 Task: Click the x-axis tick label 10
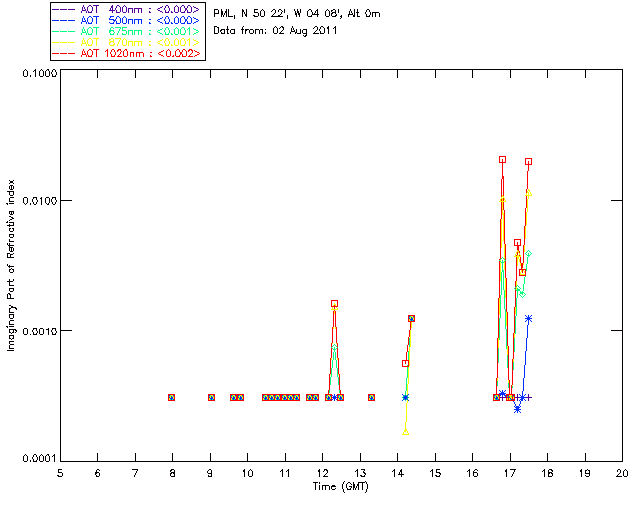pyautogui.click(x=247, y=473)
